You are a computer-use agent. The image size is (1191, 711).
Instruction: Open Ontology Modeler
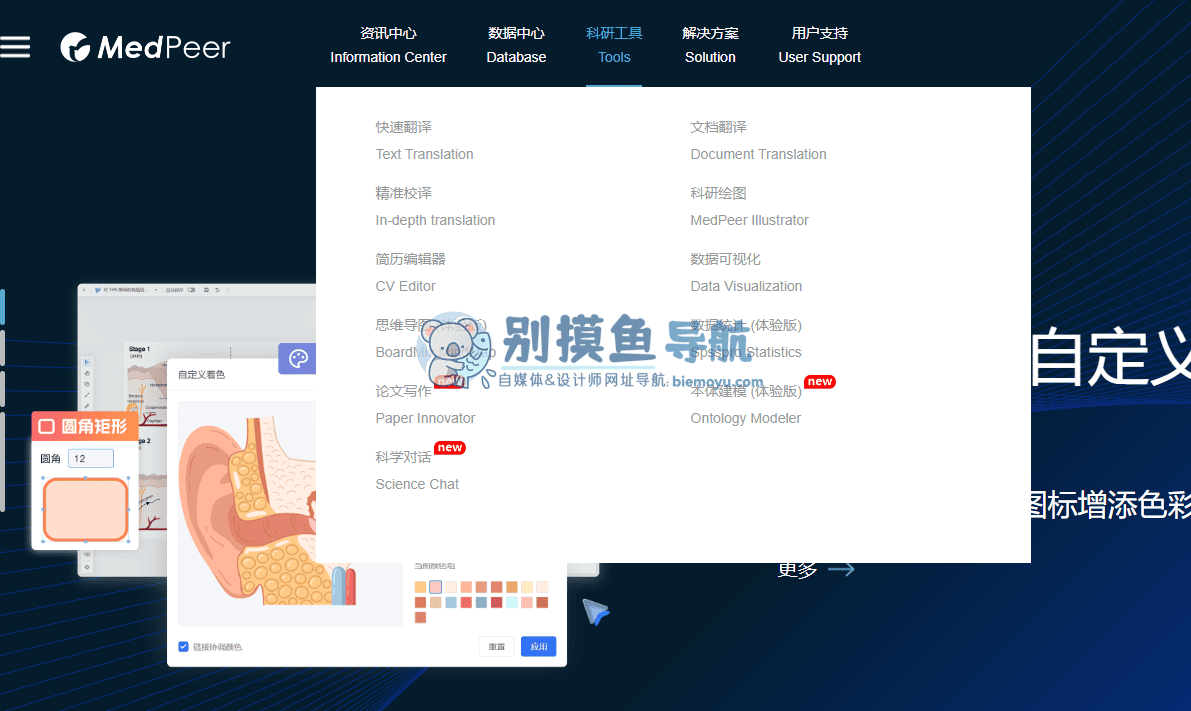pyautogui.click(x=746, y=405)
